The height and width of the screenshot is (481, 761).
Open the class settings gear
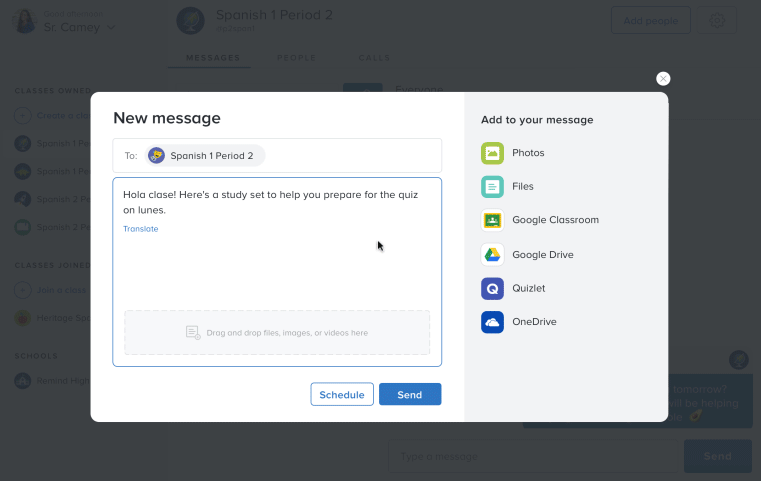[x=717, y=20]
